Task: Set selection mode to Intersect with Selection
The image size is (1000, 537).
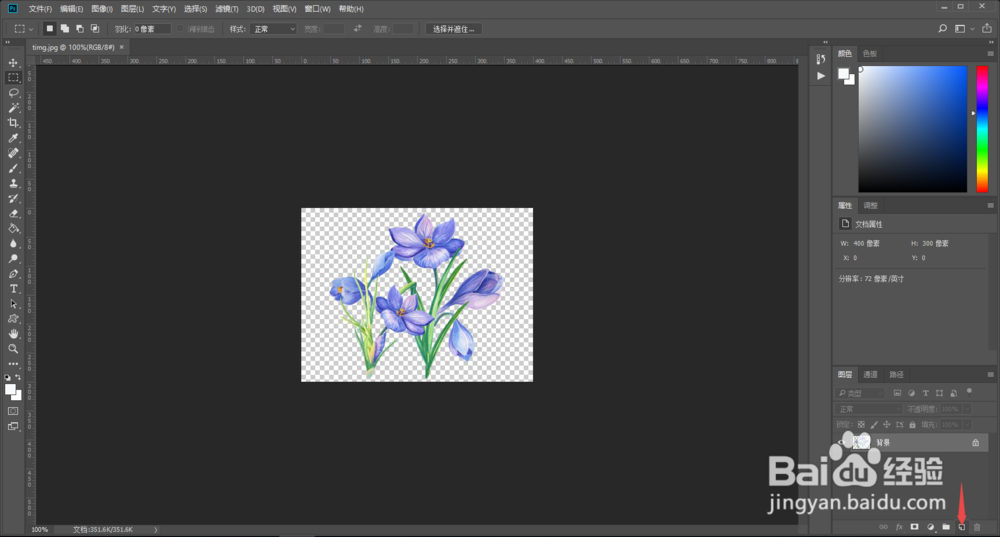Action: click(95, 29)
